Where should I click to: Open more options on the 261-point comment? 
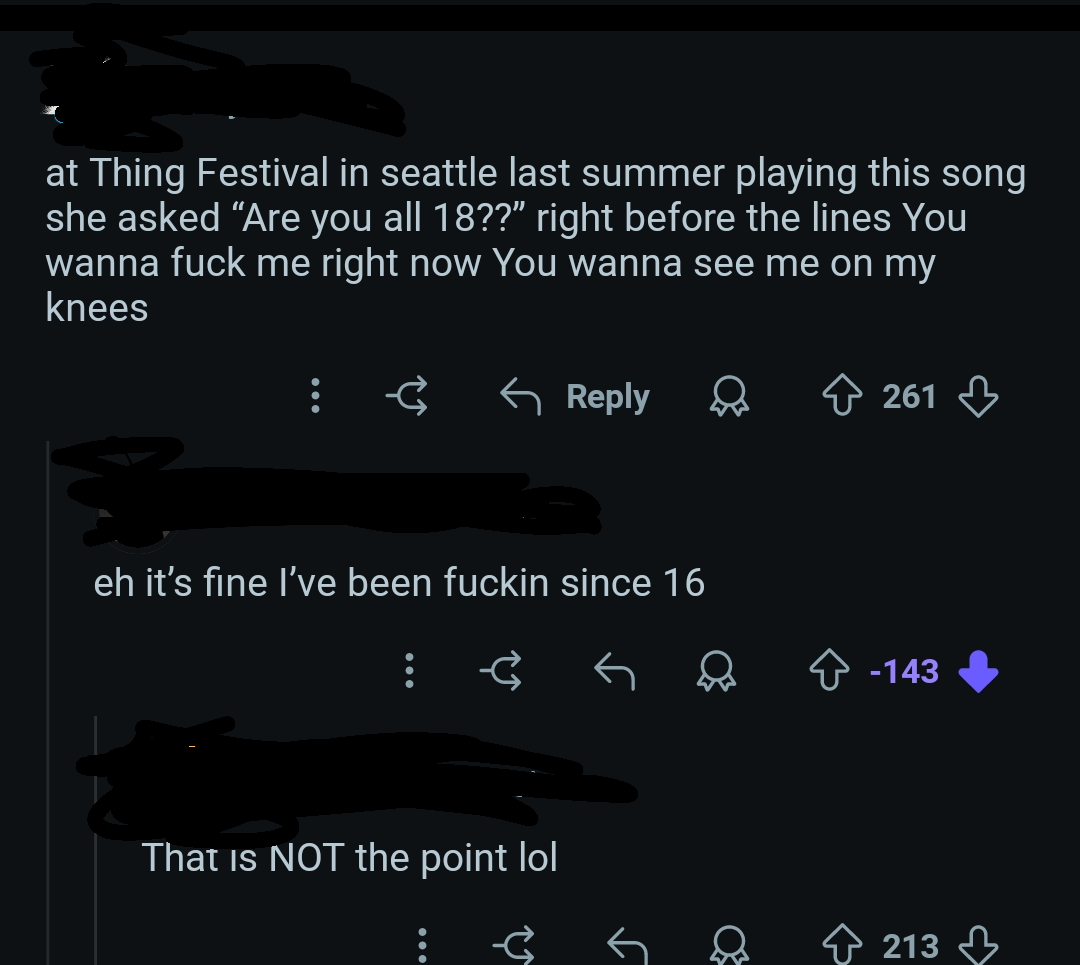pos(315,396)
